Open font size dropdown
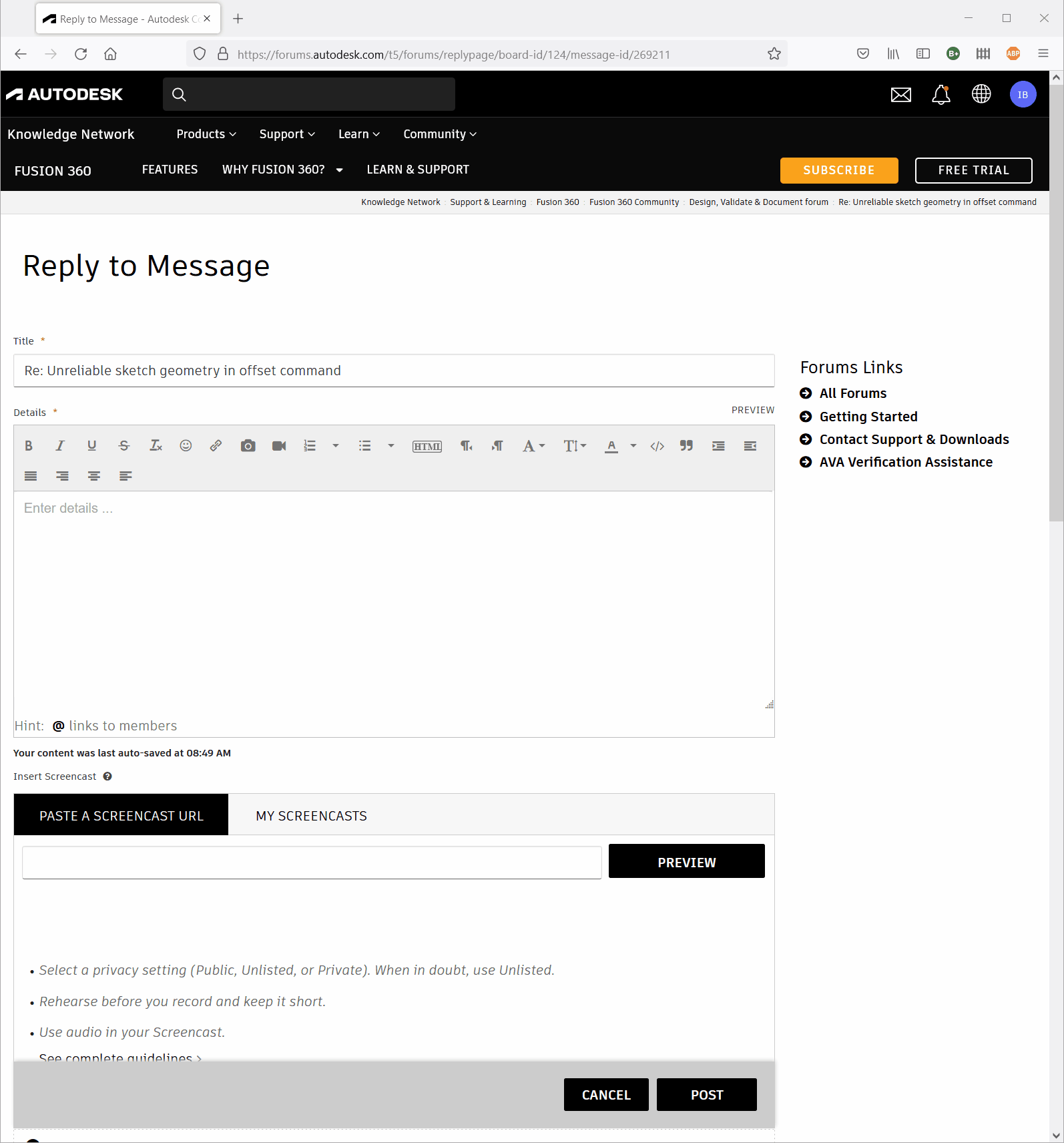 (x=575, y=446)
